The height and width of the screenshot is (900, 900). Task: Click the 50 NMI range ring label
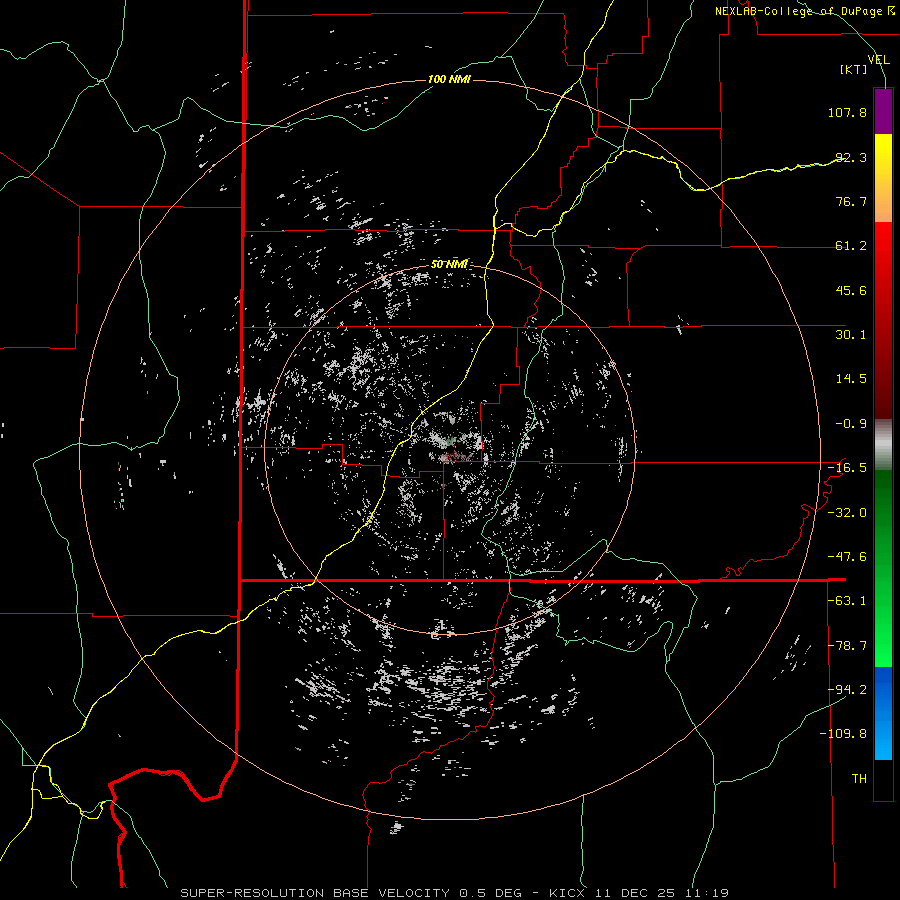point(449,264)
